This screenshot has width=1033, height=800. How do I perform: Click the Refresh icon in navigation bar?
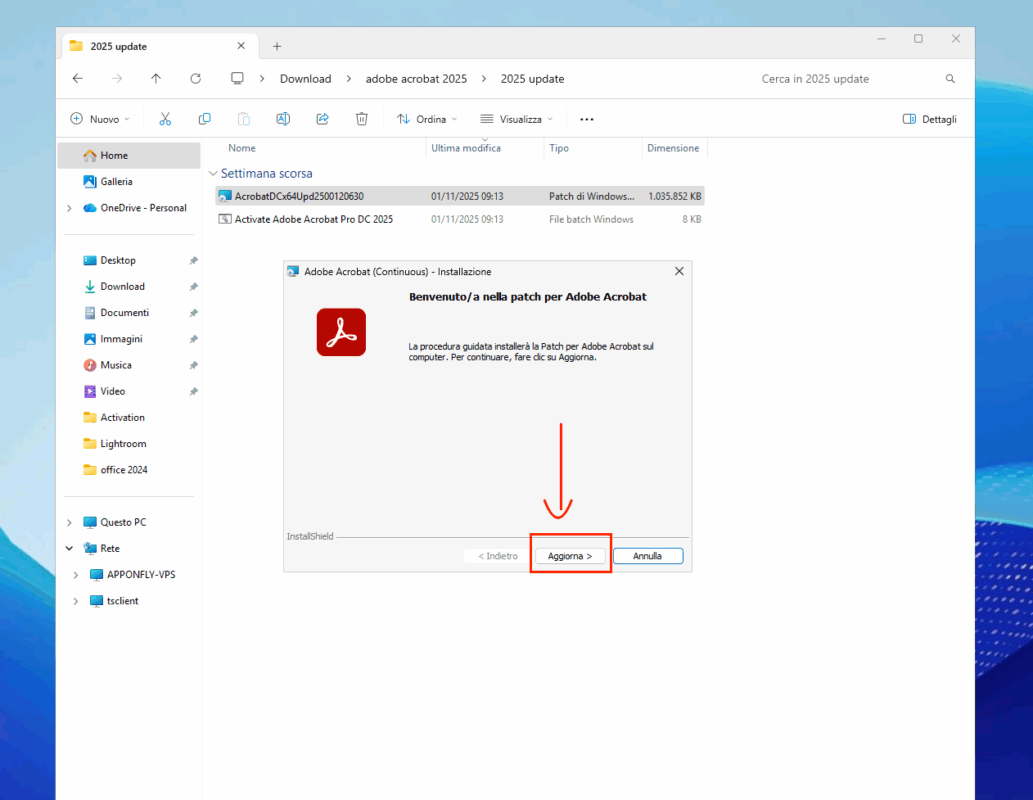(196, 78)
